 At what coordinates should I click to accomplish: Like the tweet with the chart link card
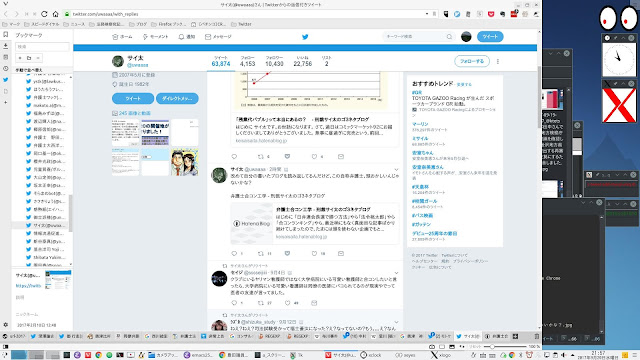(314, 156)
